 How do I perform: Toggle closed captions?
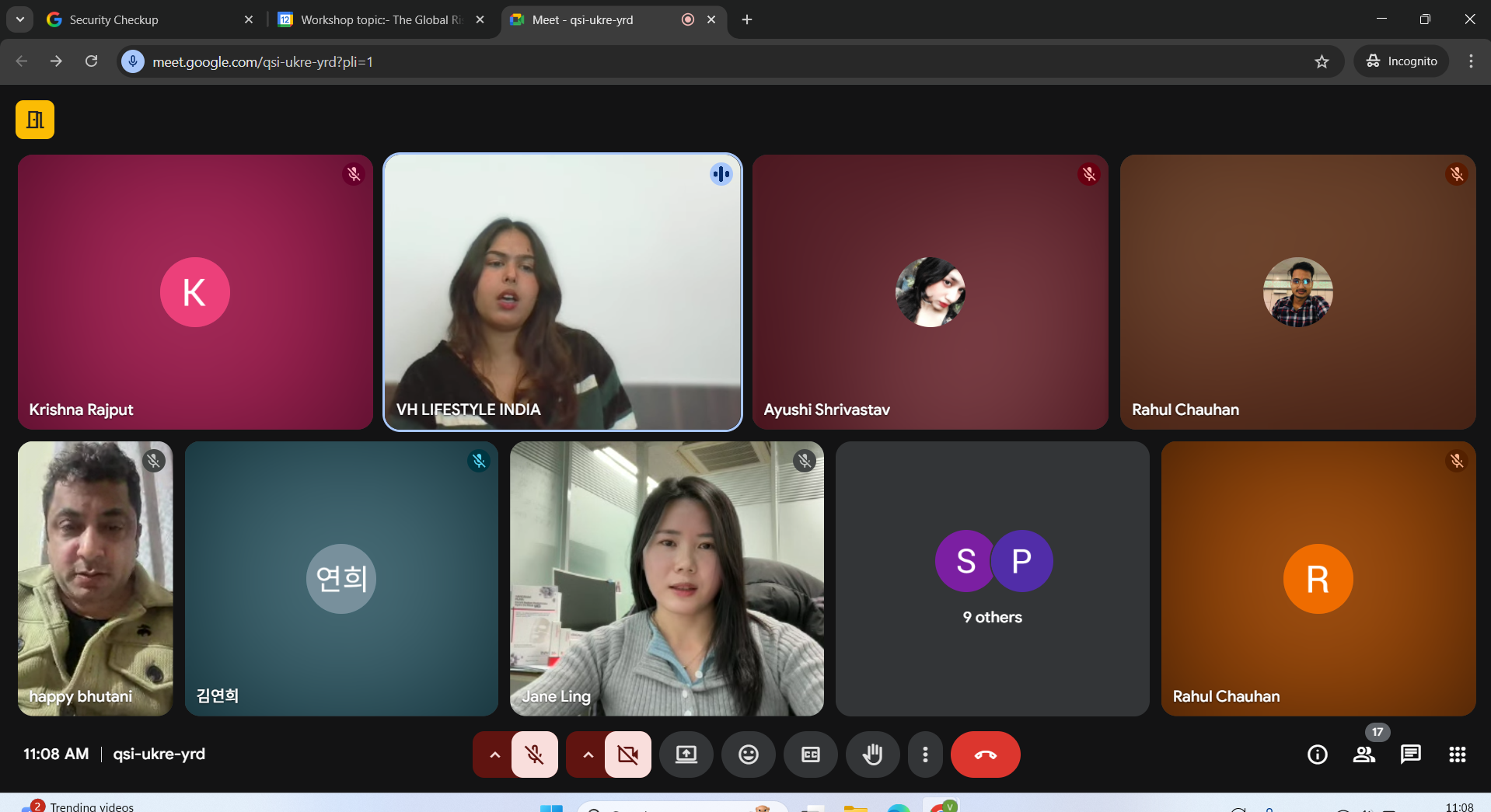click(x=810, y=754)
